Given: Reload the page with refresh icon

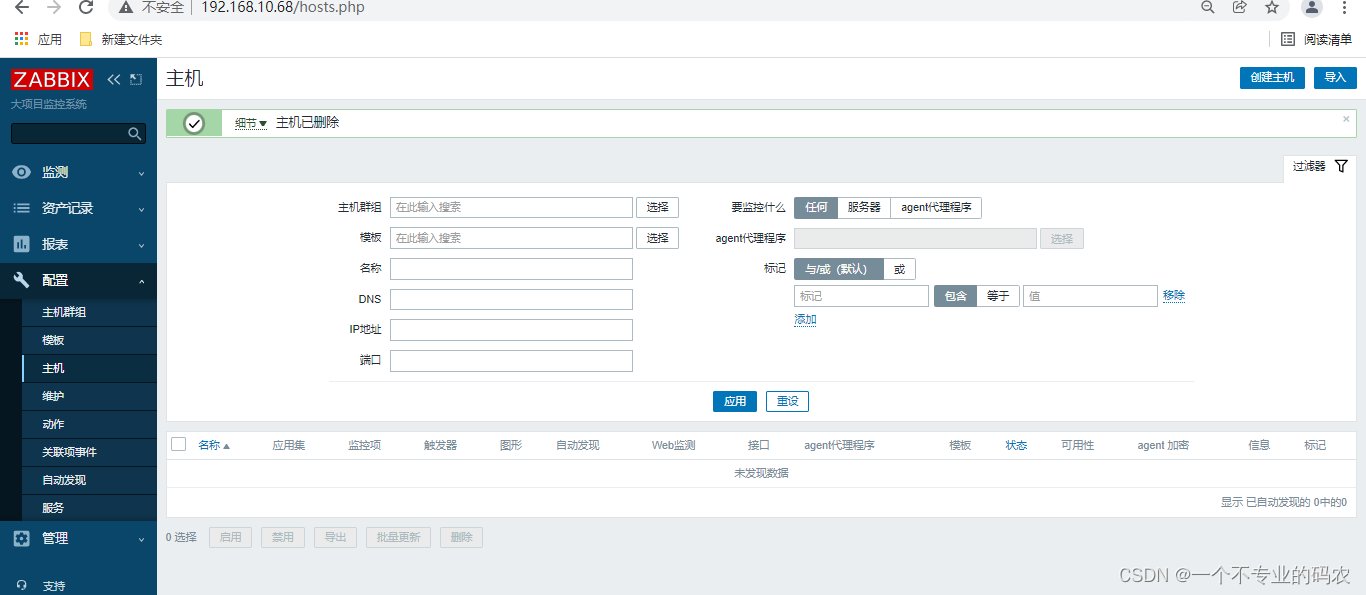Looking at the screenshot, I should [86, 7].
